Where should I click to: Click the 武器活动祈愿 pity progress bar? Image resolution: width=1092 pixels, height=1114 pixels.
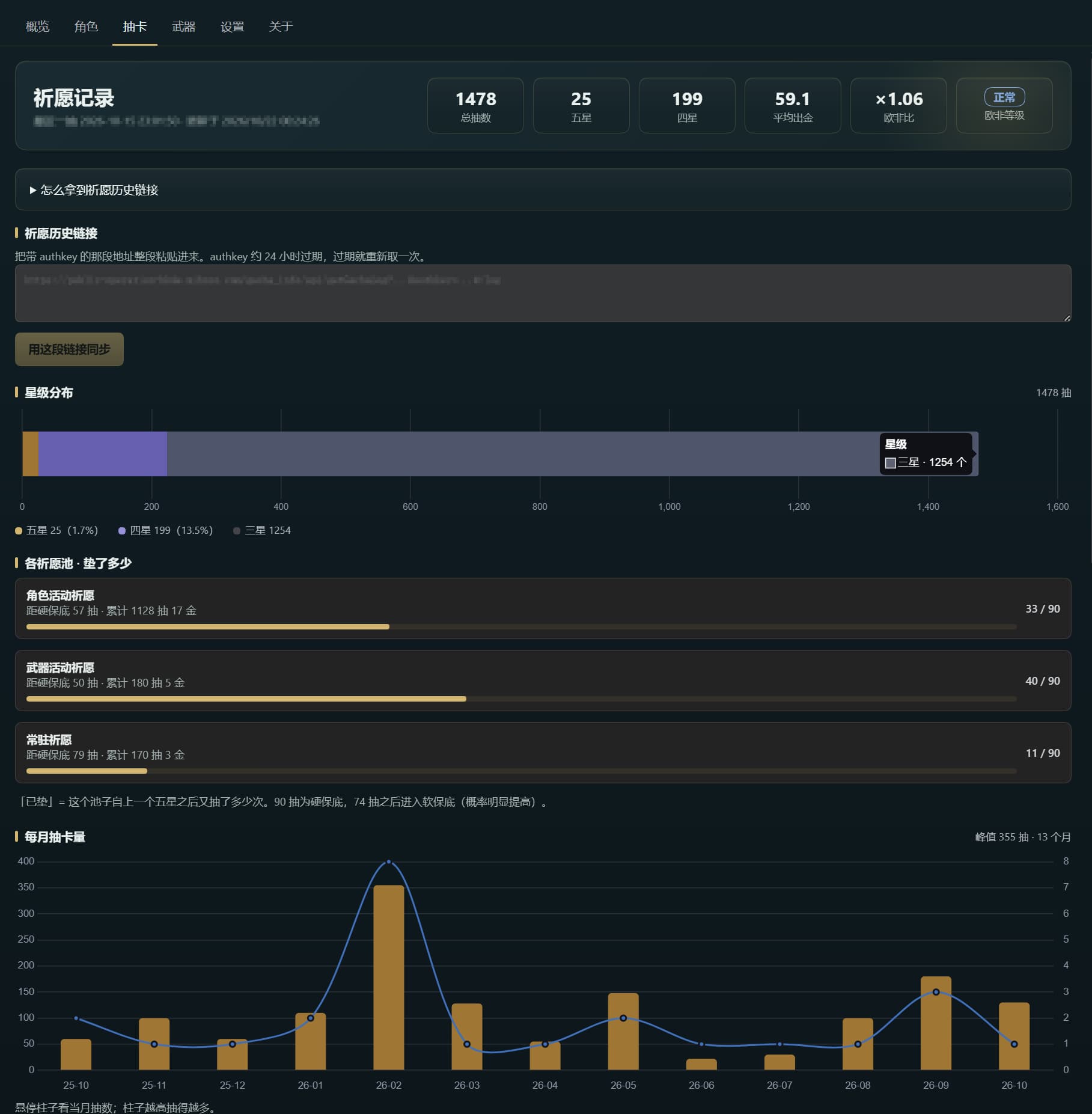coord(521,699)
